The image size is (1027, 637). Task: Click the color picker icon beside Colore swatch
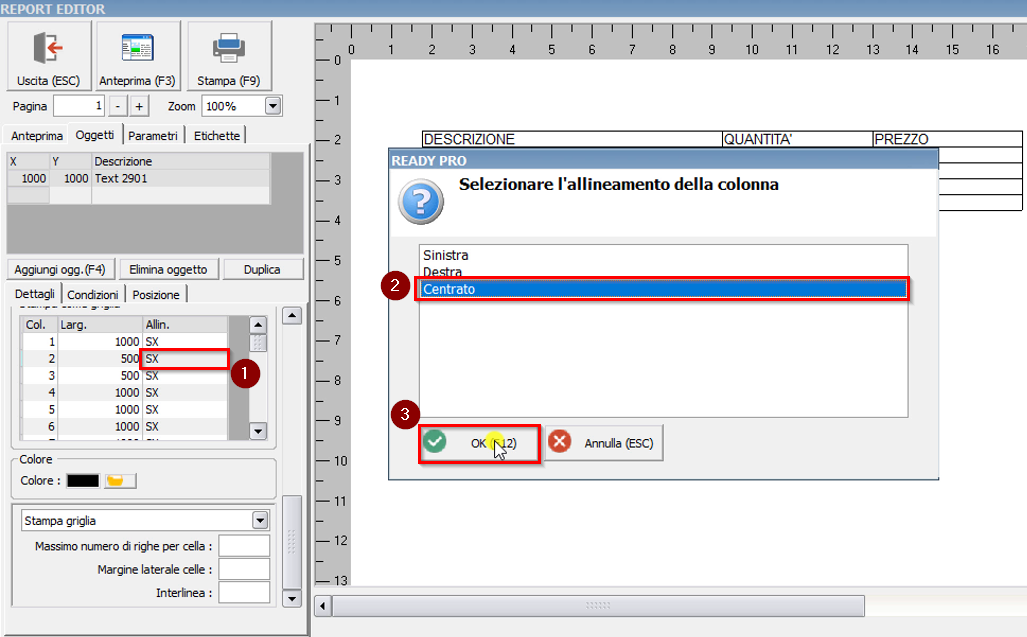point(121,481)
